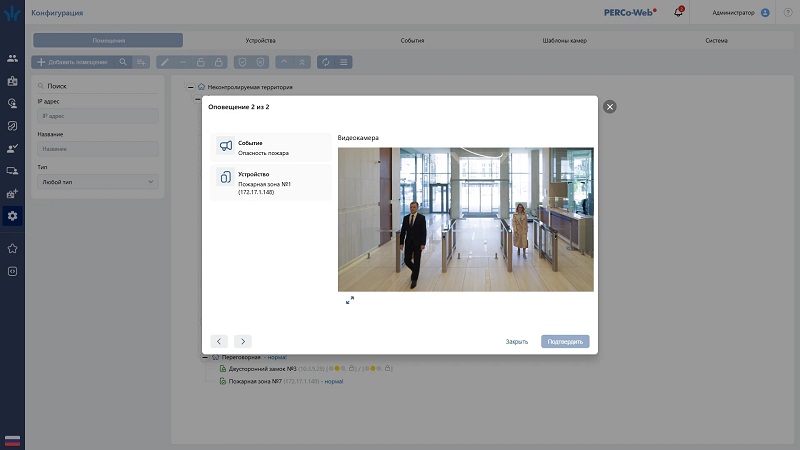
Task: Go to the next notification
Action: click(242, 341)
